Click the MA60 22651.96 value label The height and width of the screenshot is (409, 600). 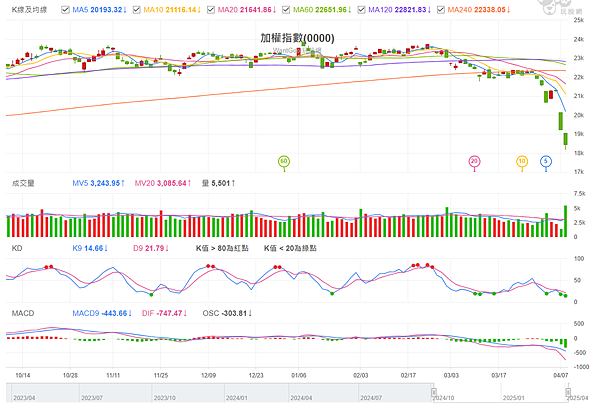point(322,10)
